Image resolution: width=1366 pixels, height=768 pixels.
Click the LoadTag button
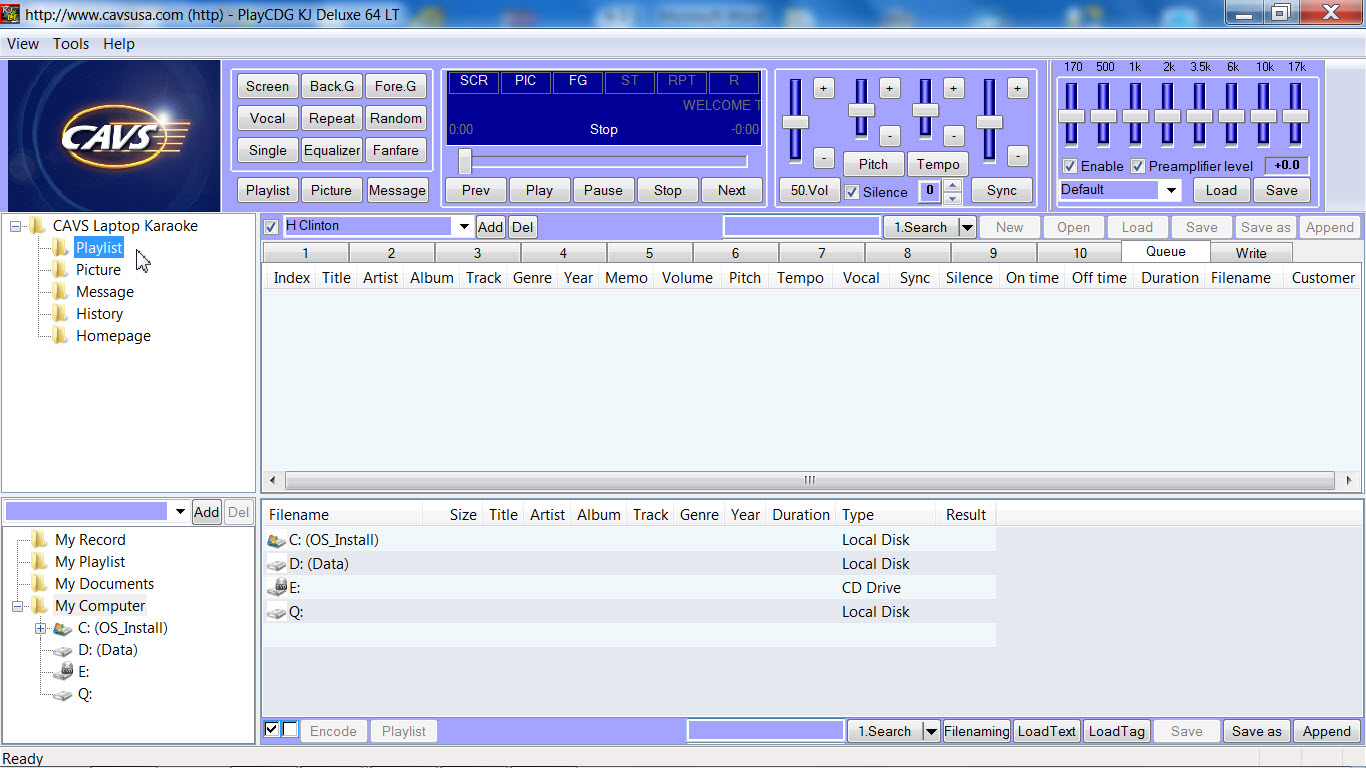click(1116, 731)
